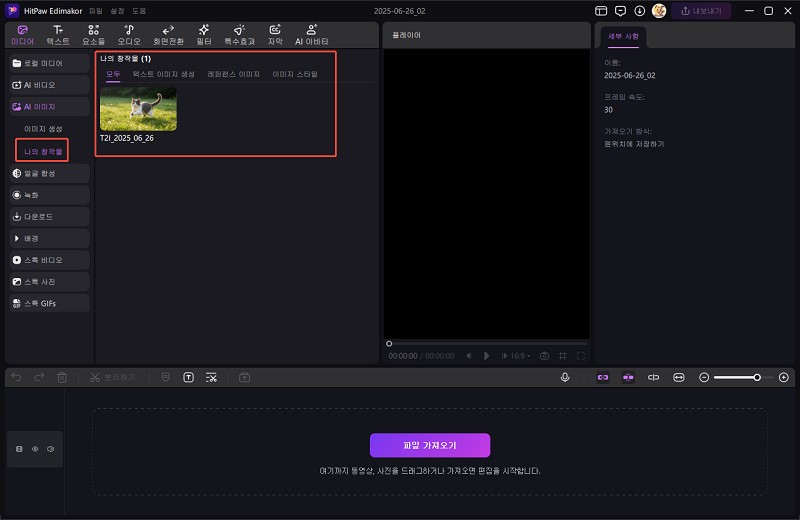Screen dimensions: 800x520
Task: Open the 오디오 (Audio) tab
Action: [x=129, y=35]
